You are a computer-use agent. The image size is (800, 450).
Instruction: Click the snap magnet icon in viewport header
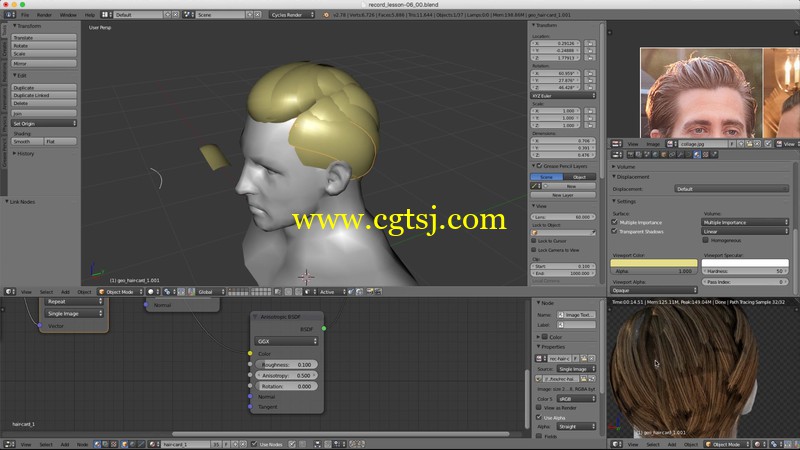tap(298, 292)
